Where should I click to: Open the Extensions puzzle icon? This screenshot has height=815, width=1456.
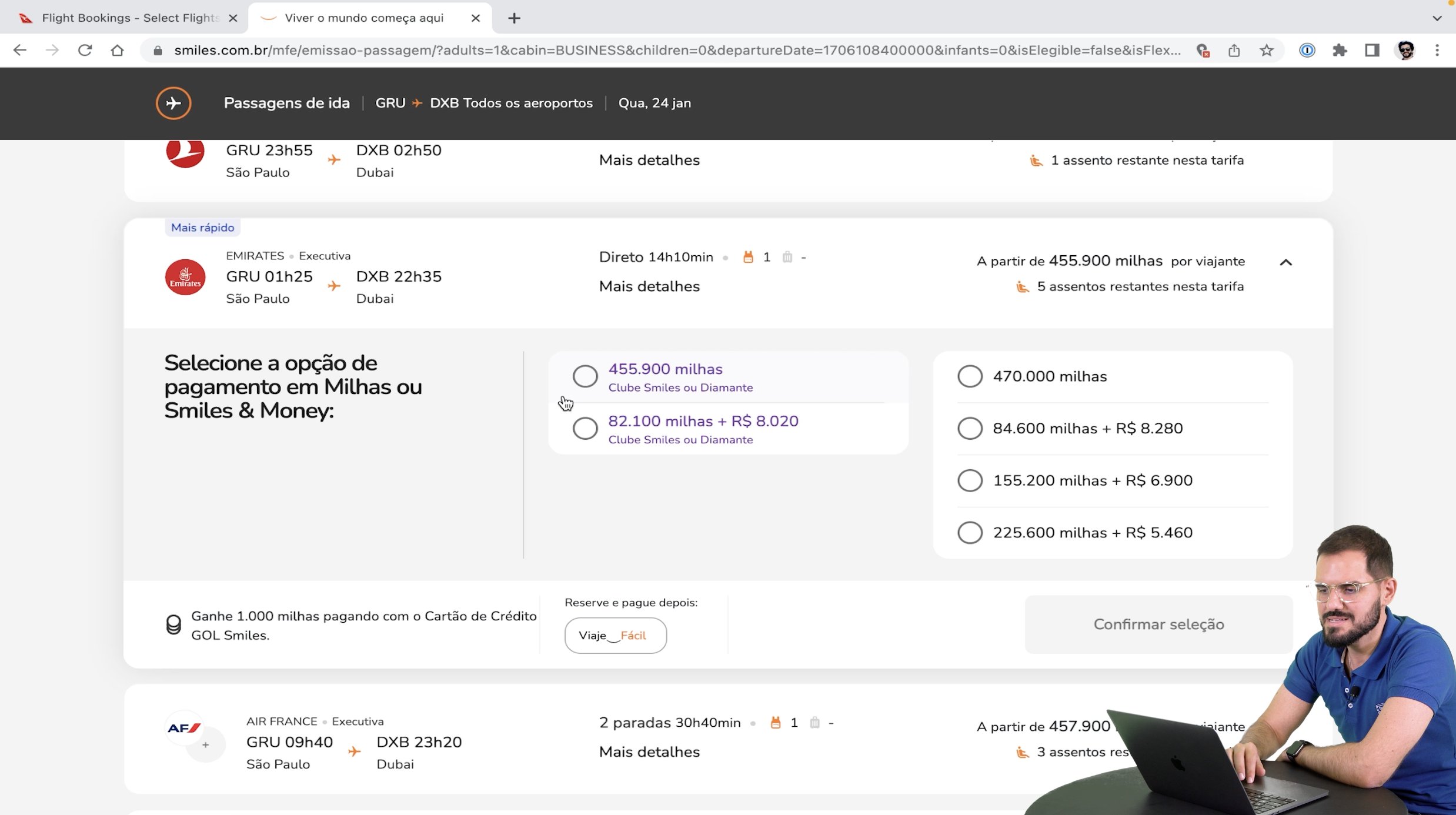click(x=1340, y=51)
